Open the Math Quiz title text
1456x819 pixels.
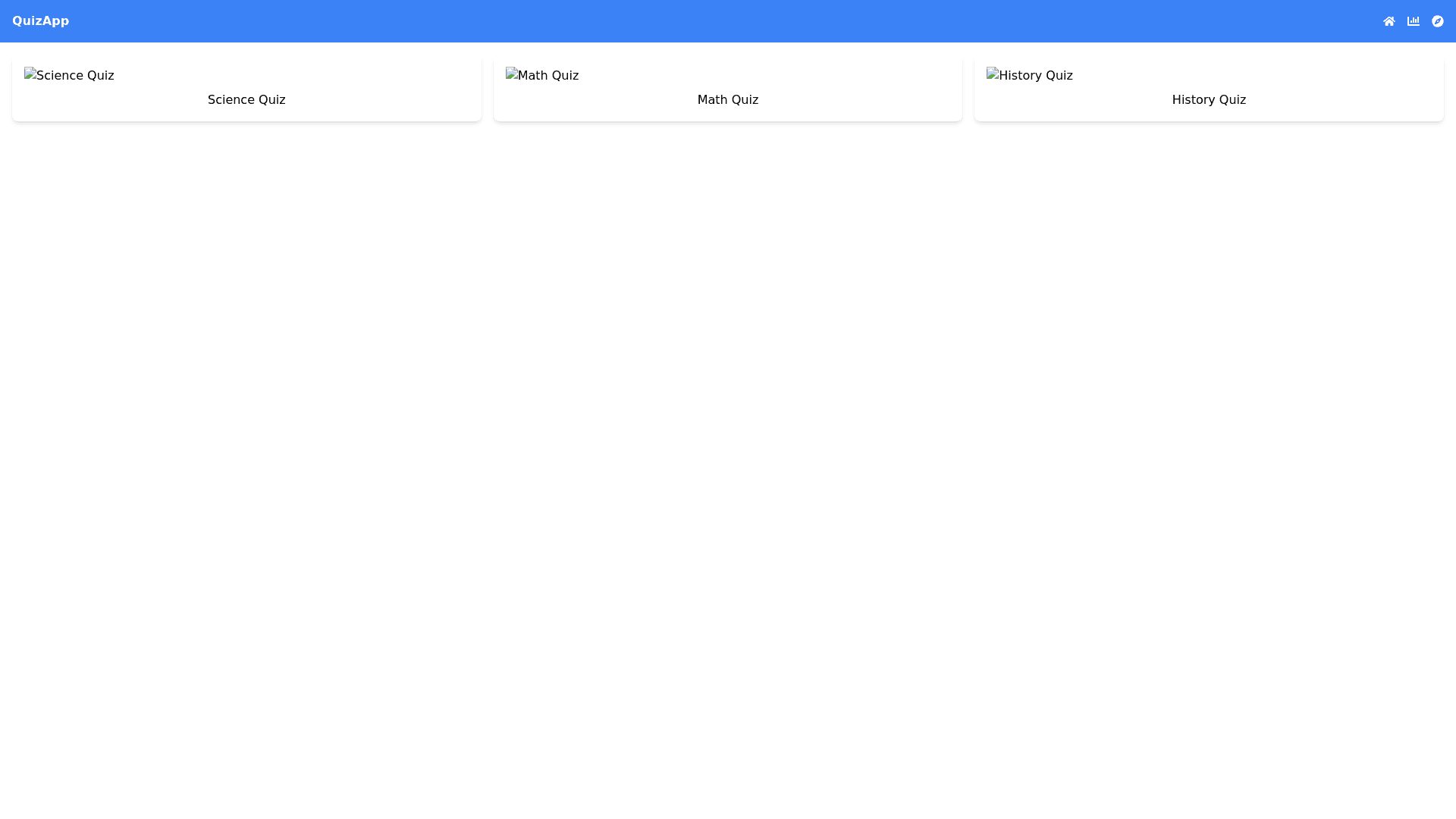727,100
